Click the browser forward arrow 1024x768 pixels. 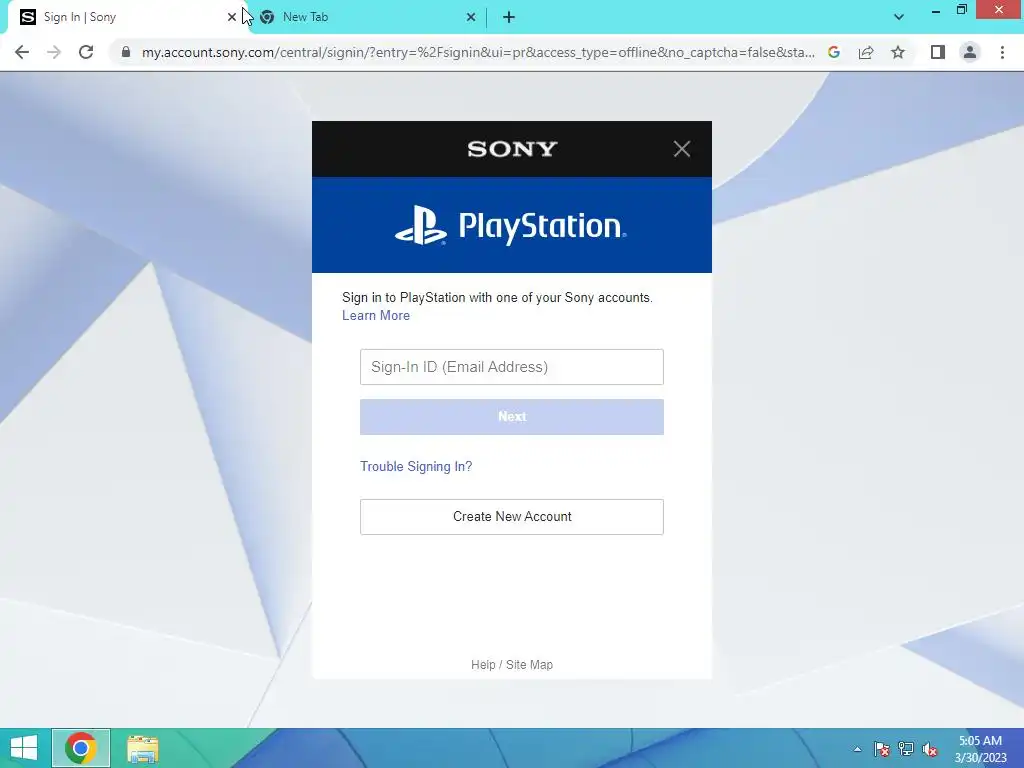coord(54,52)
